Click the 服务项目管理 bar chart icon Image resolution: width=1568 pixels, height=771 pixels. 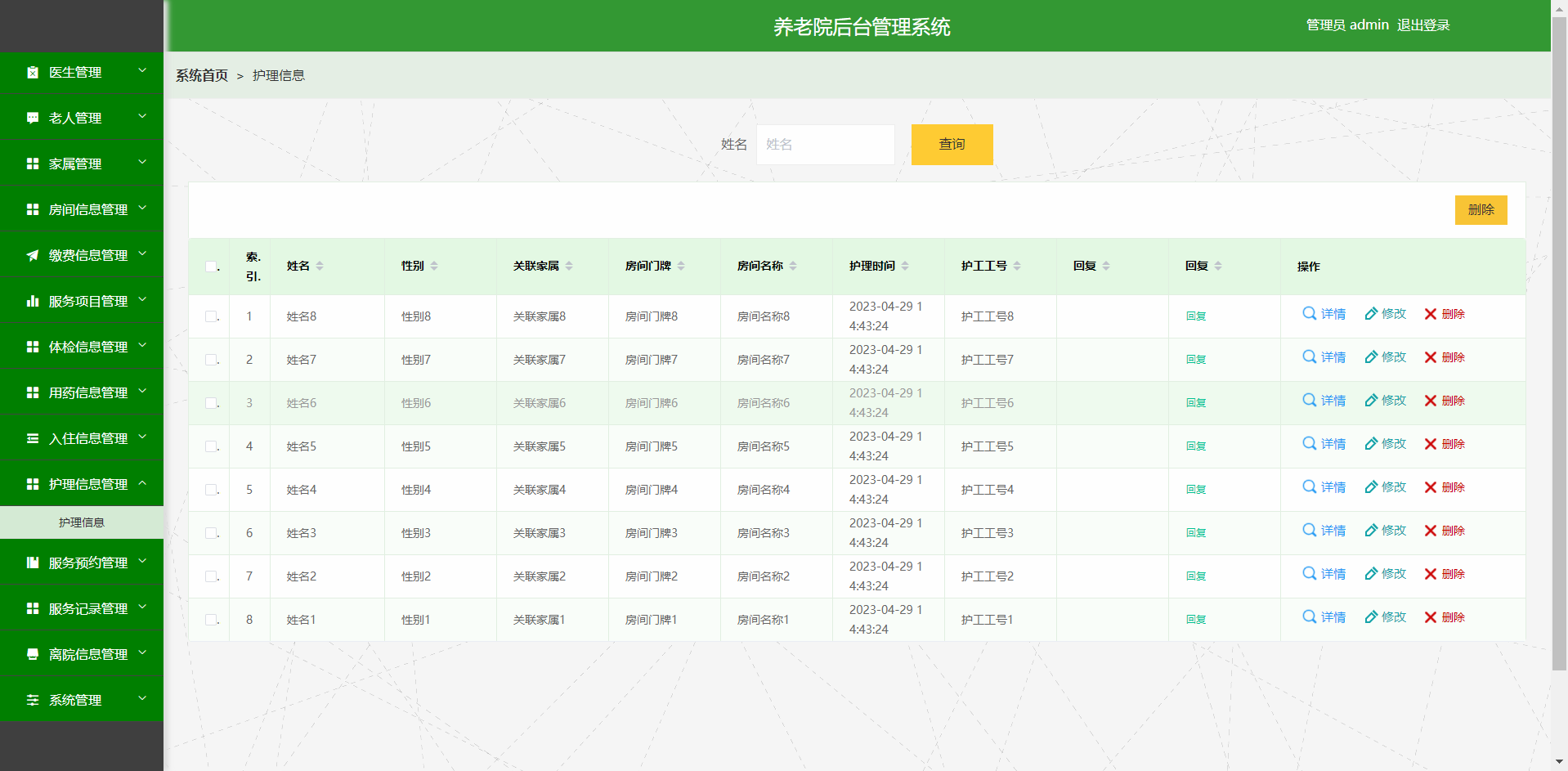coord(33,301)
